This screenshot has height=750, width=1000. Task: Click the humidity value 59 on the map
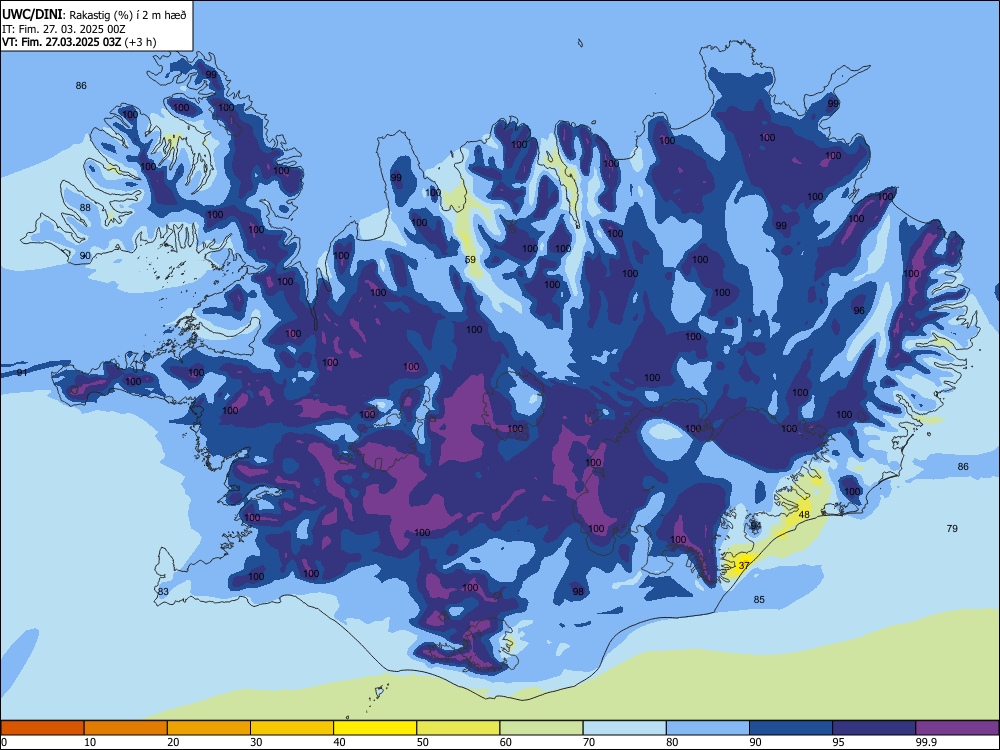click(x=470, y=260)
